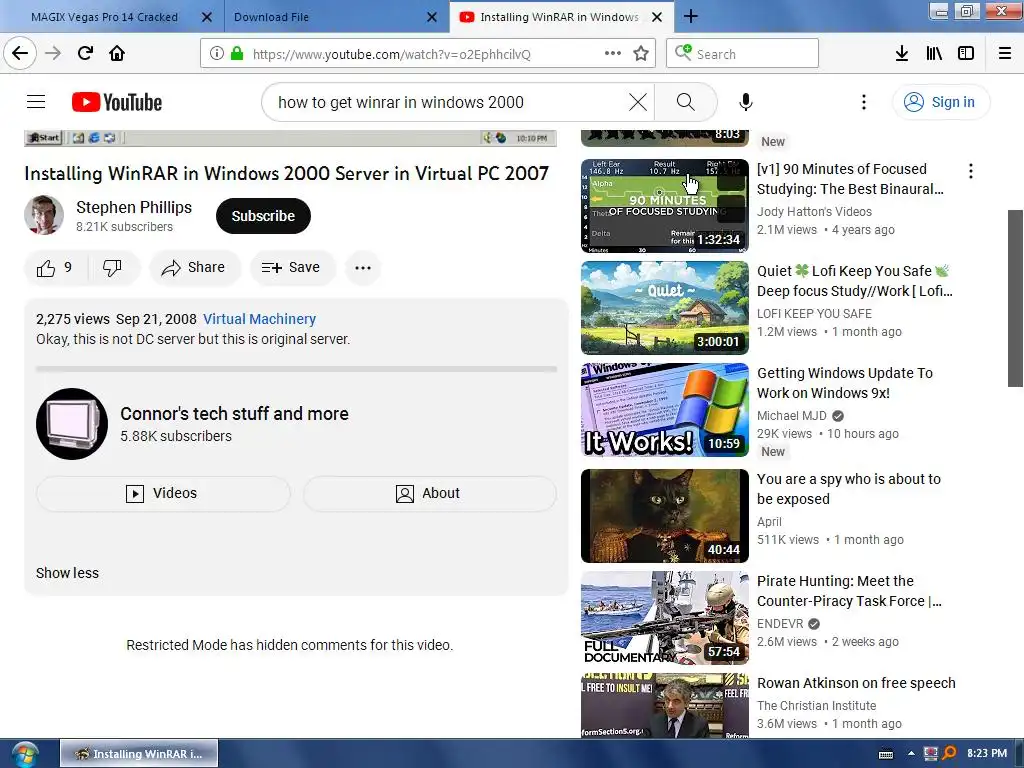Open Stephen Phillips channel avatar
This screenshot has width=1024, height=768.
coord(44,215)
